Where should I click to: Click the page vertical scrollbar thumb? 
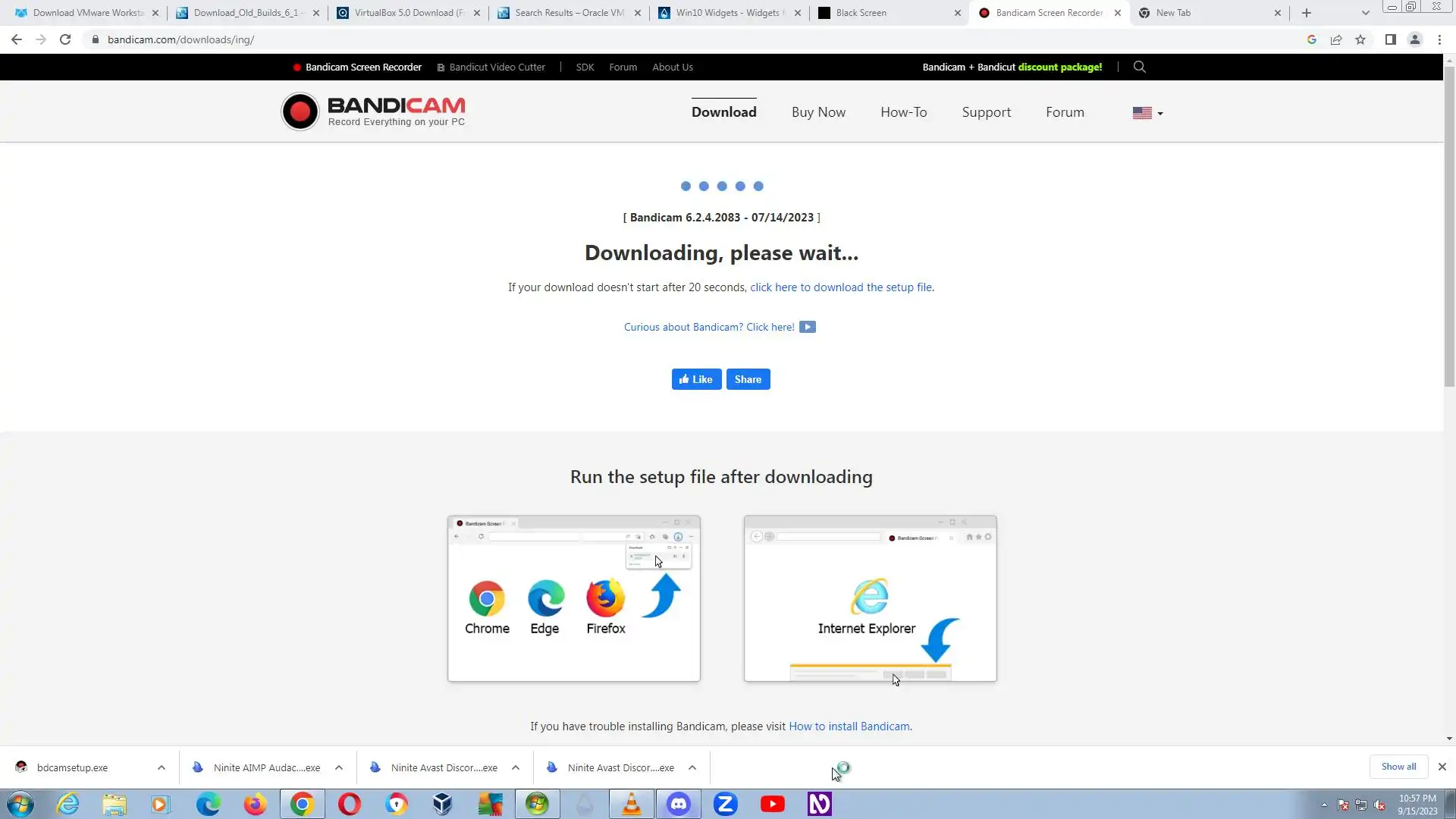click(1449, 227)
